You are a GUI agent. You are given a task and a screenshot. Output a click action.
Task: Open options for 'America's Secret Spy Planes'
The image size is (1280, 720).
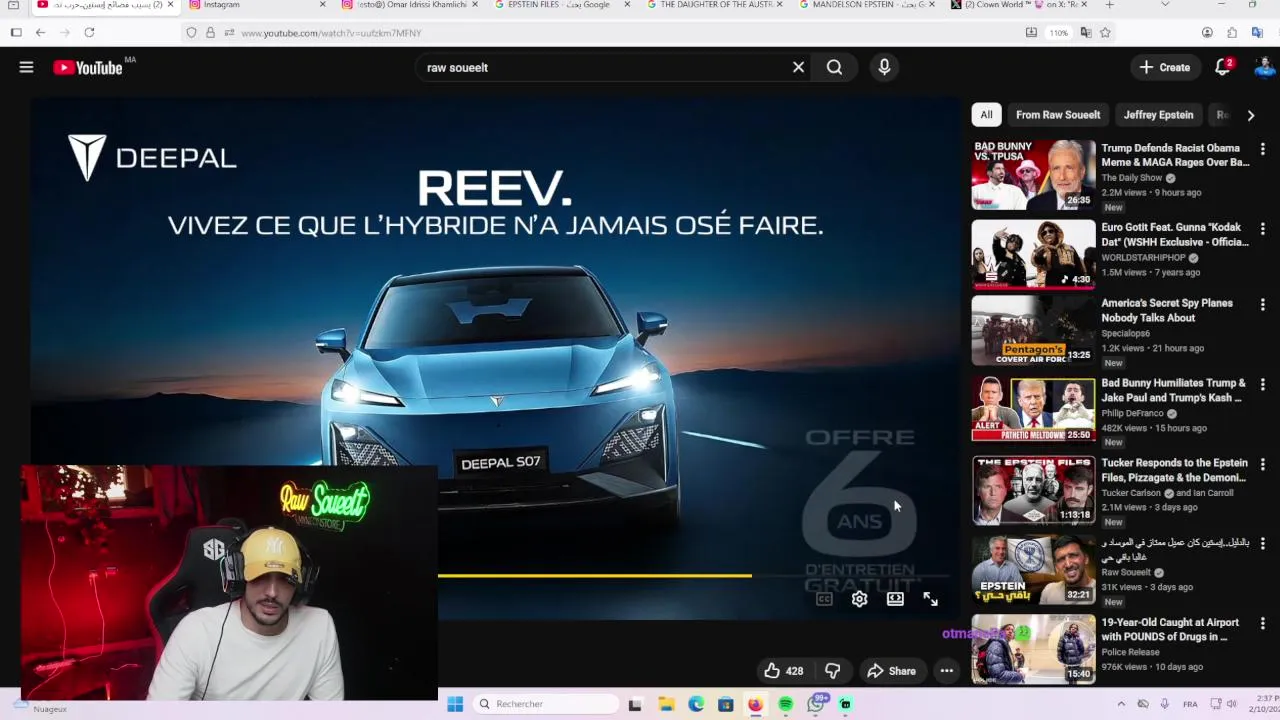1263,304
